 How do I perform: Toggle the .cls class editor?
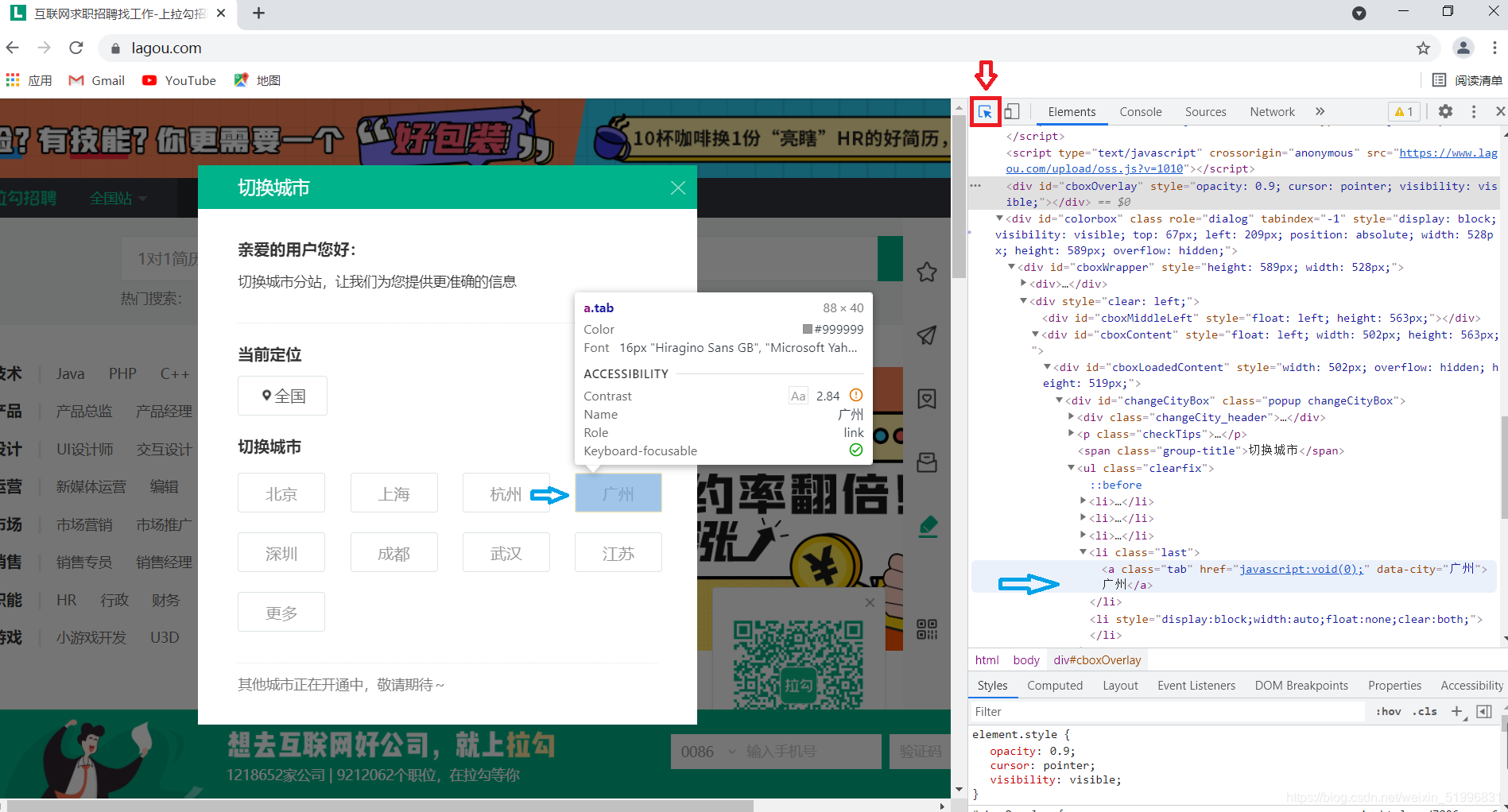[1425, 712]
